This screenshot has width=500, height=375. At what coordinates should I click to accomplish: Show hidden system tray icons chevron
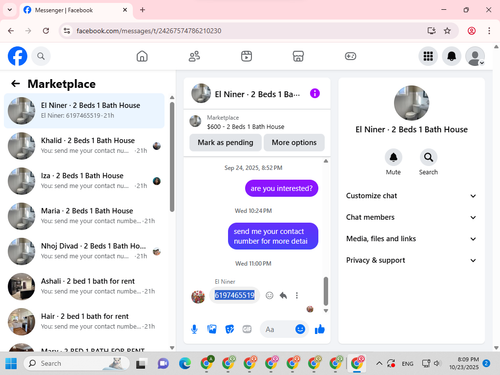(x=379, y=363)
